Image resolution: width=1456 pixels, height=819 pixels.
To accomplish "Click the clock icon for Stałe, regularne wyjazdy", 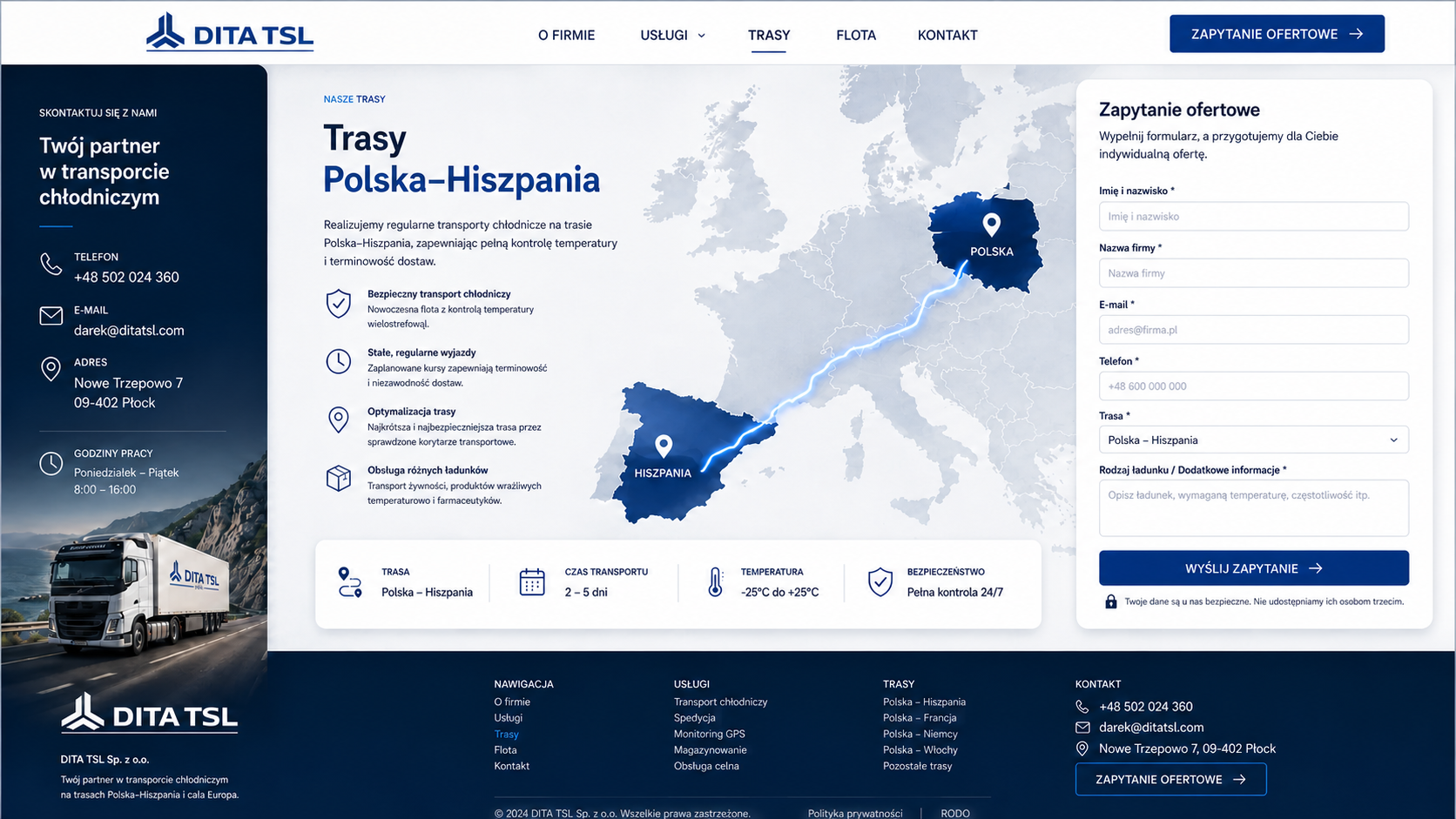I will click(339, 361).
